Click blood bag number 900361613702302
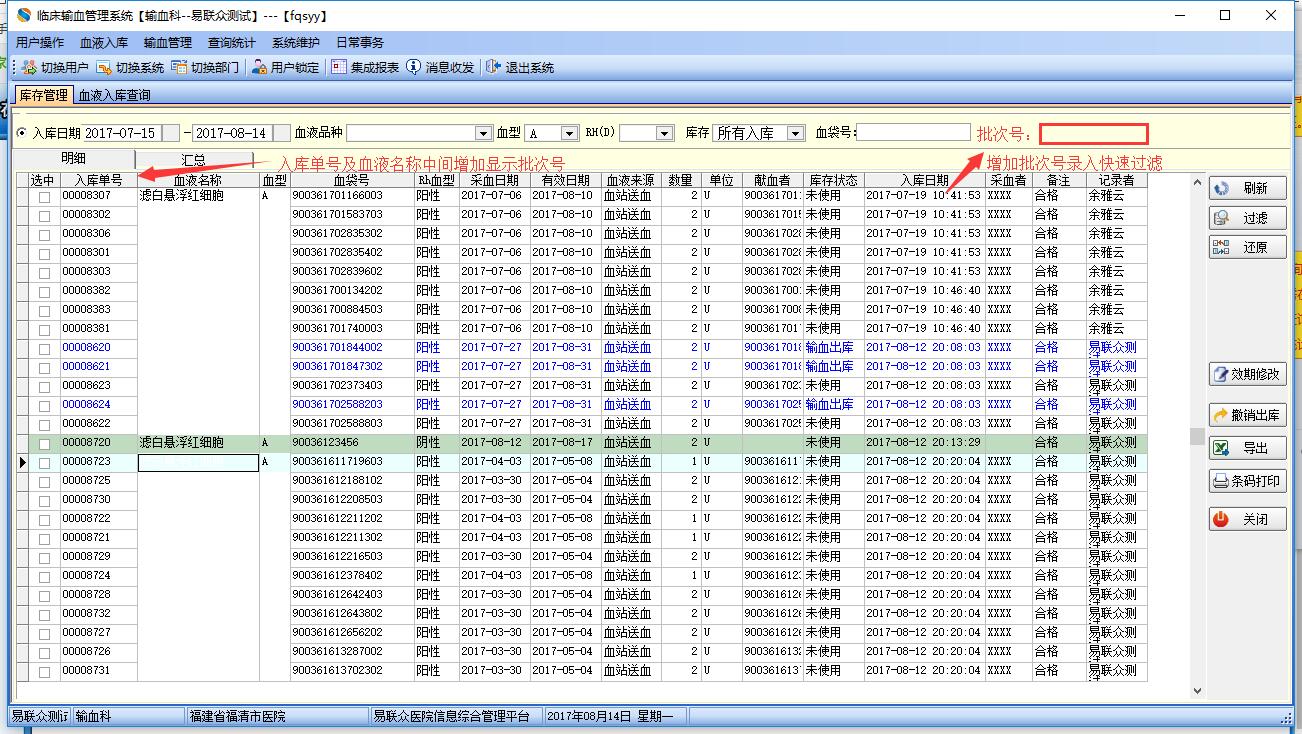 [337, 672]
